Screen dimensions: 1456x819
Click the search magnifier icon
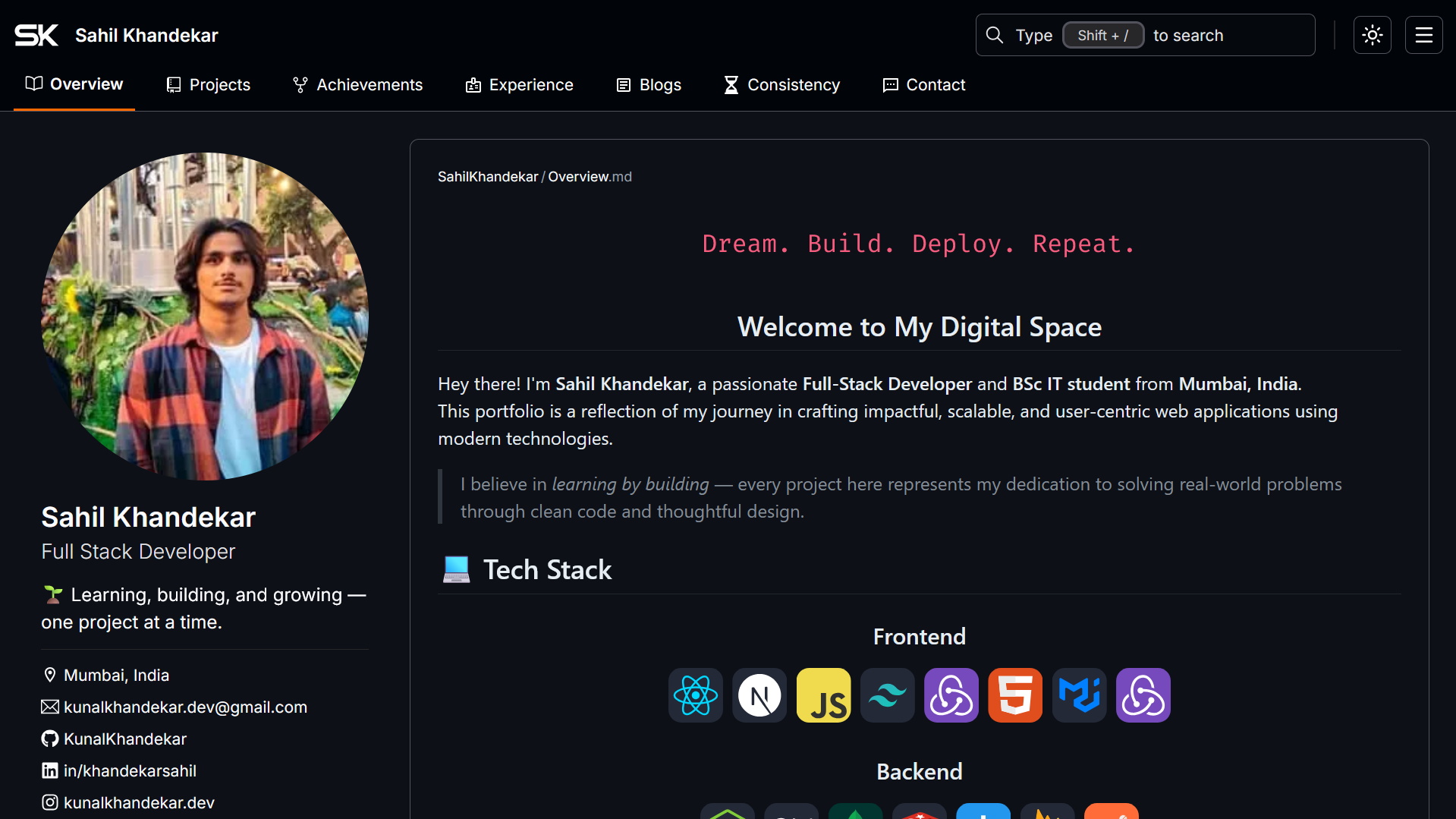coord(994,35)
